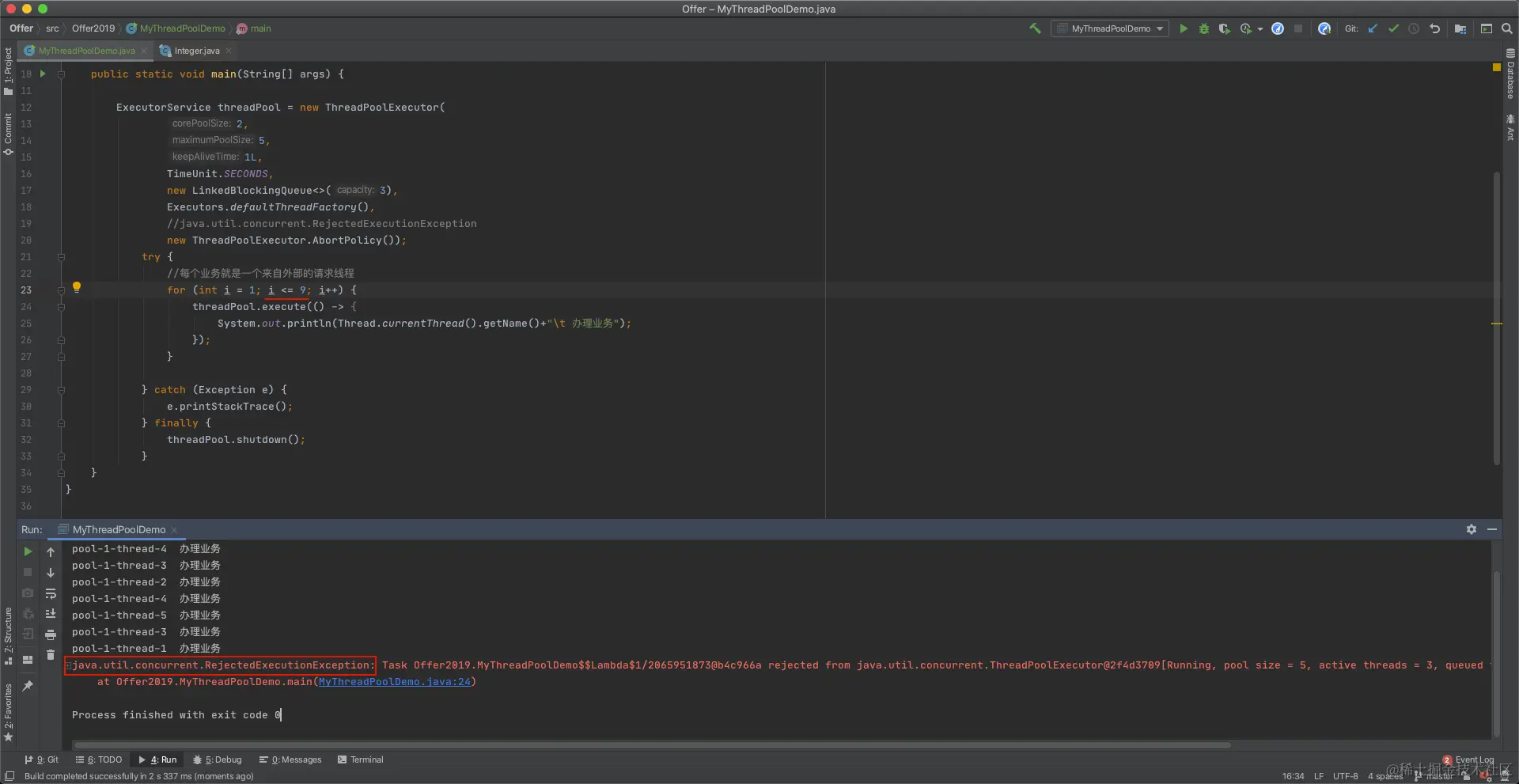Click the Search Everywhere magnifier icon
Screen dimensions: 1519x784
click(1507, 28)
